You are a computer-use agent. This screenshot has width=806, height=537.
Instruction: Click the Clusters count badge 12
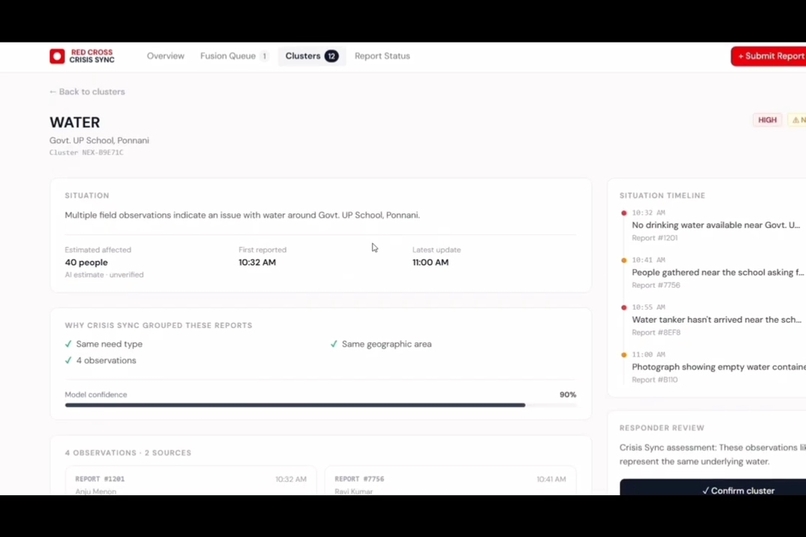(x=332, y=56)
